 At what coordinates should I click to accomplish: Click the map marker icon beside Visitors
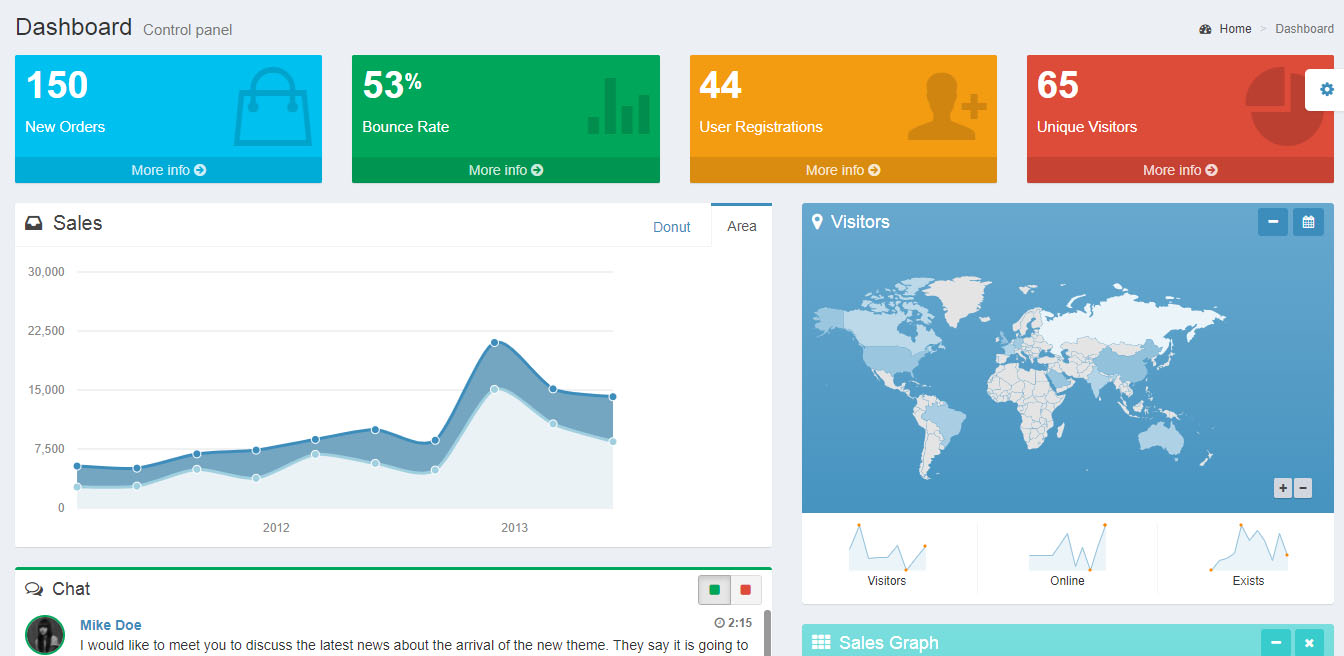pos(817,222)
